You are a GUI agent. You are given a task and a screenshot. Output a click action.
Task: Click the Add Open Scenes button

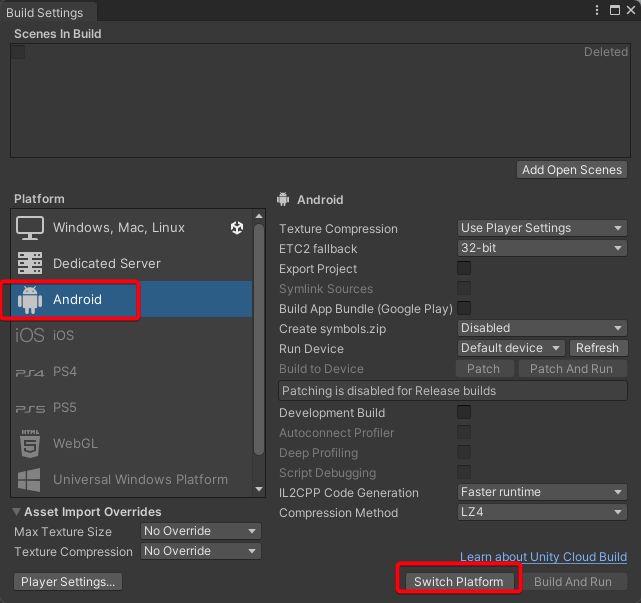(572, 170)
